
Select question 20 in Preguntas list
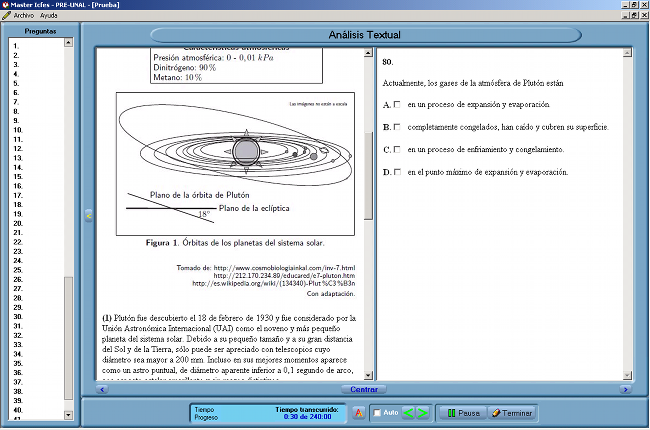pyautogui.click(x=18, y=223)
